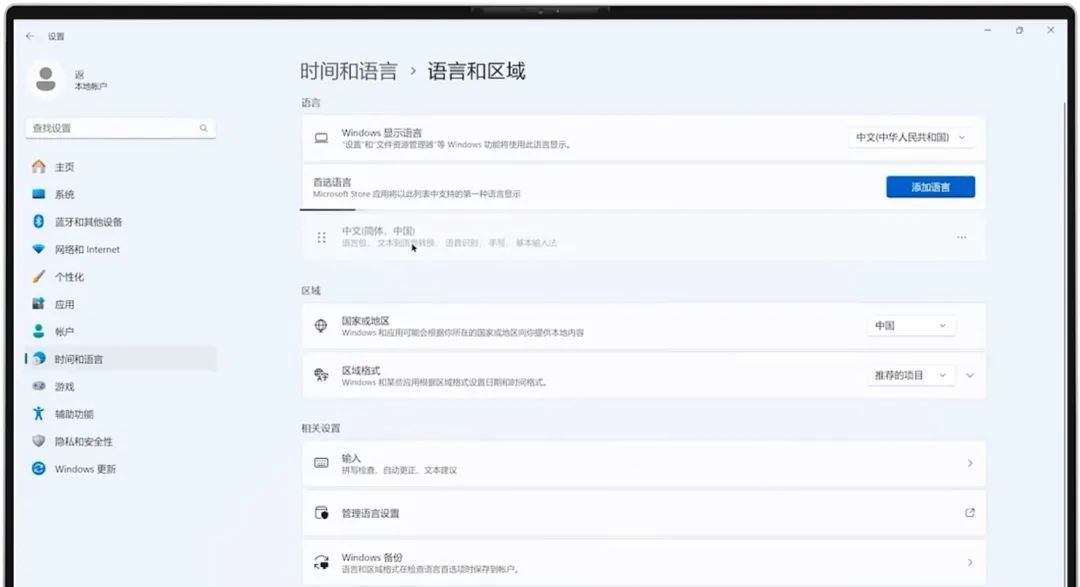1080x587 pixels.
Task: Open Windows 备份 row chevron
Action: (x=970, y=562)
